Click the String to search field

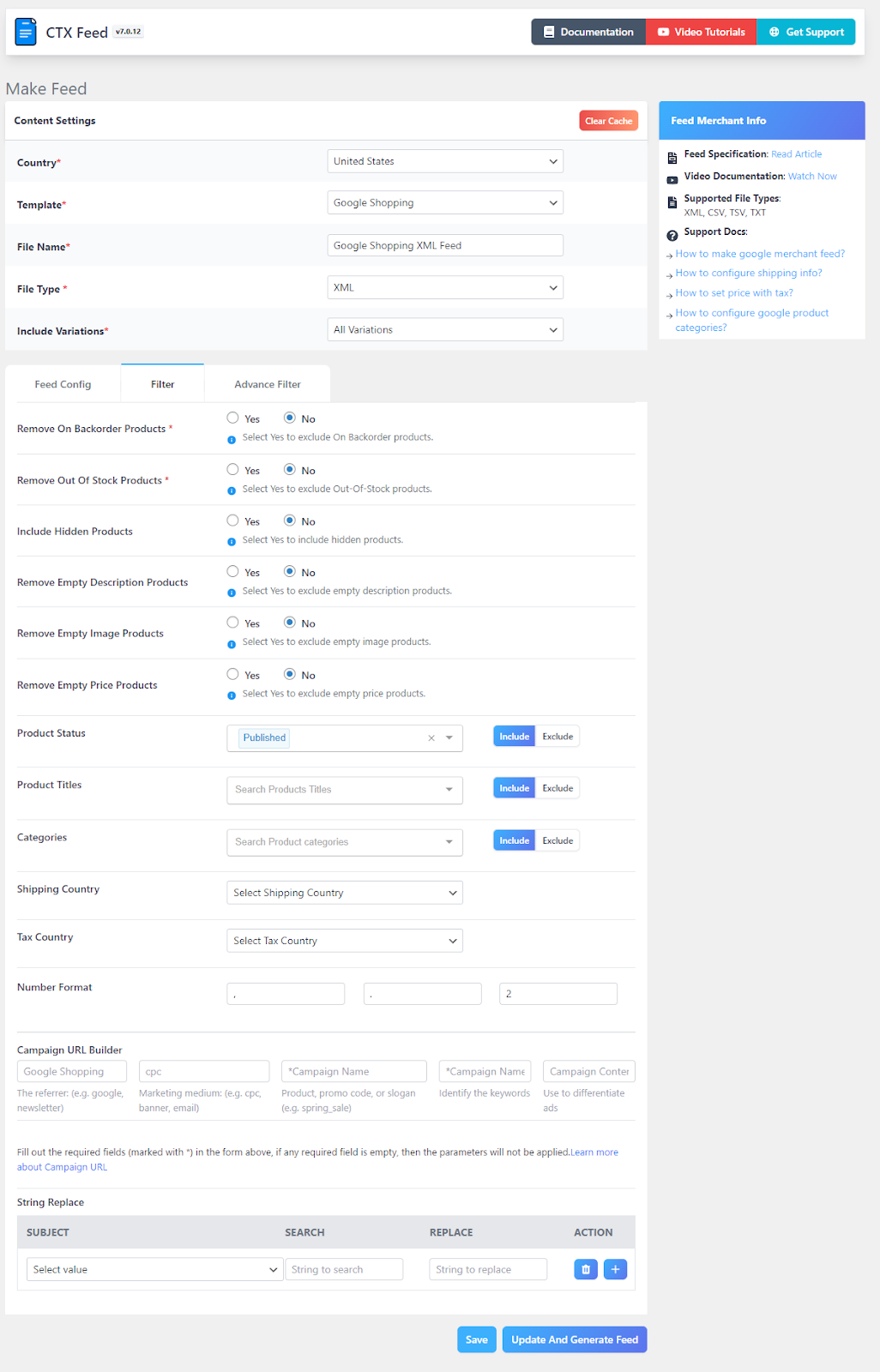(x=344, y=1269)
